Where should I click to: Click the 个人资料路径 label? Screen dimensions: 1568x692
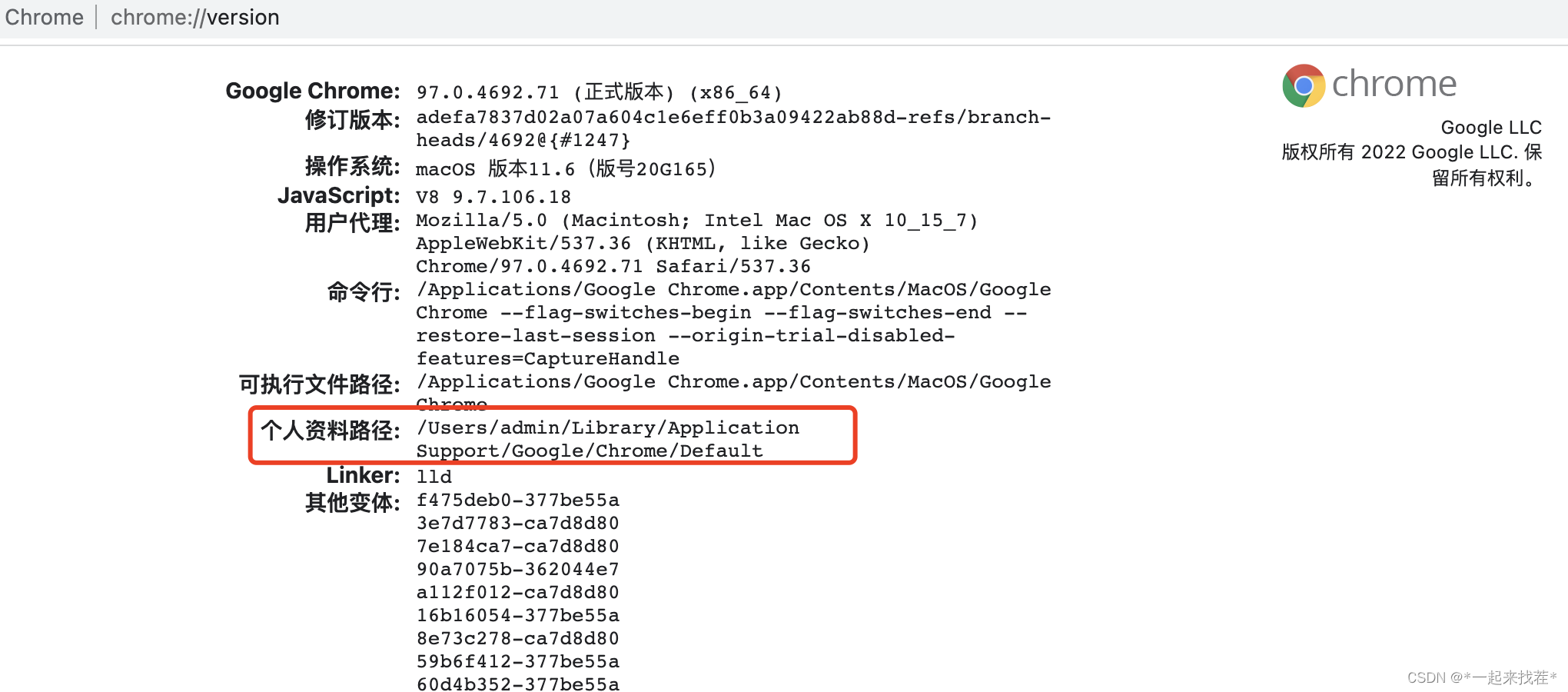point(331,431)
